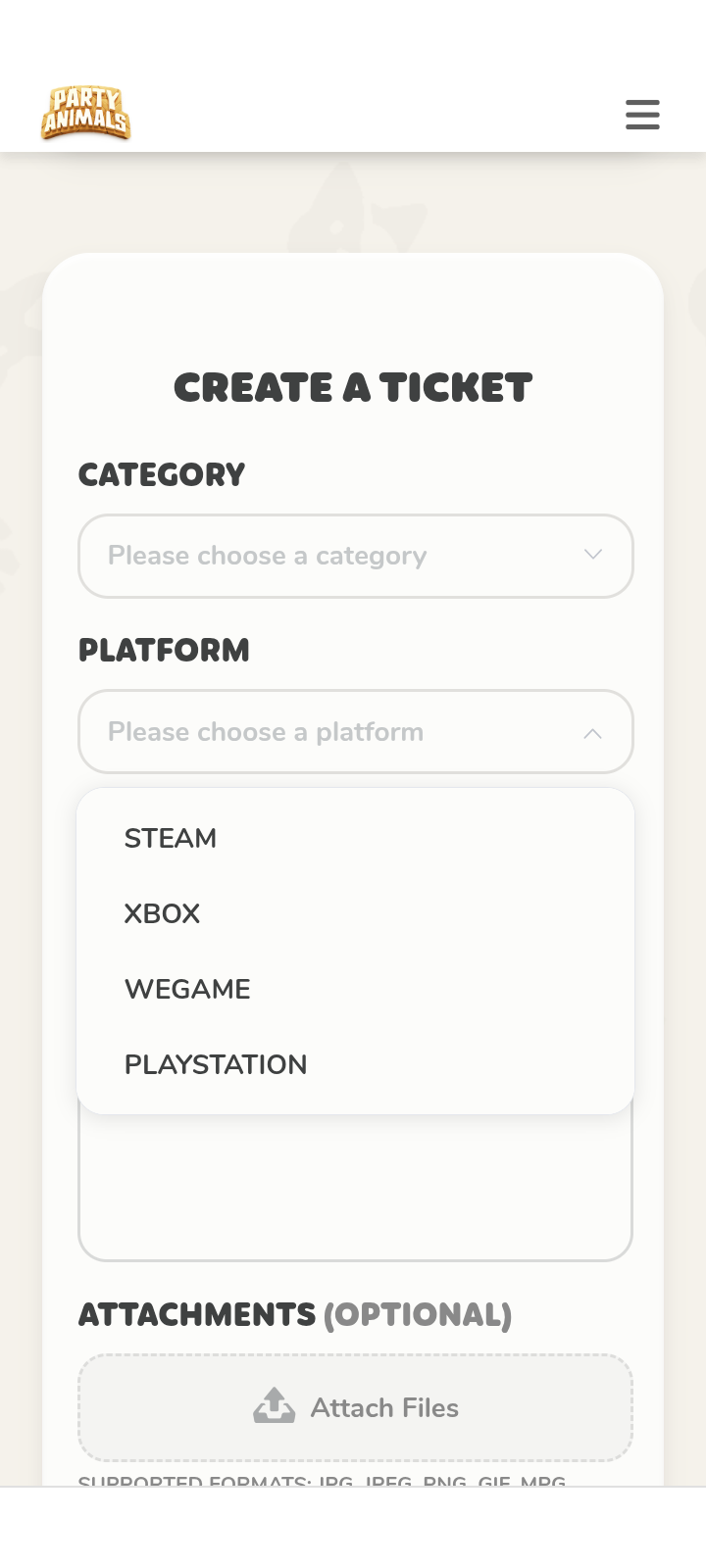Click the PLATFORM field label

click(164, 651)
